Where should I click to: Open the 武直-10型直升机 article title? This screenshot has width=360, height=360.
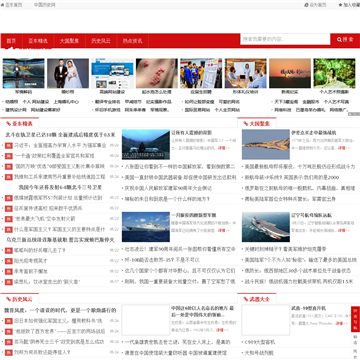click(308, 308)
